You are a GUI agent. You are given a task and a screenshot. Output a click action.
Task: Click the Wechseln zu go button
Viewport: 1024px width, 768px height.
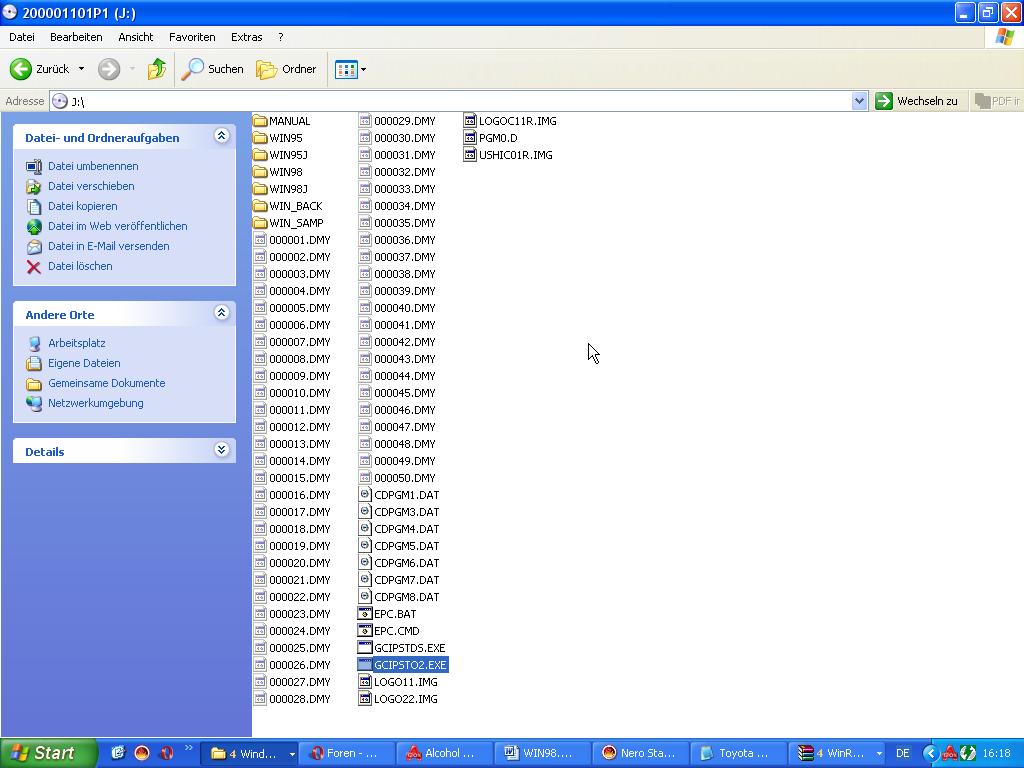click(x=917, y=101)
